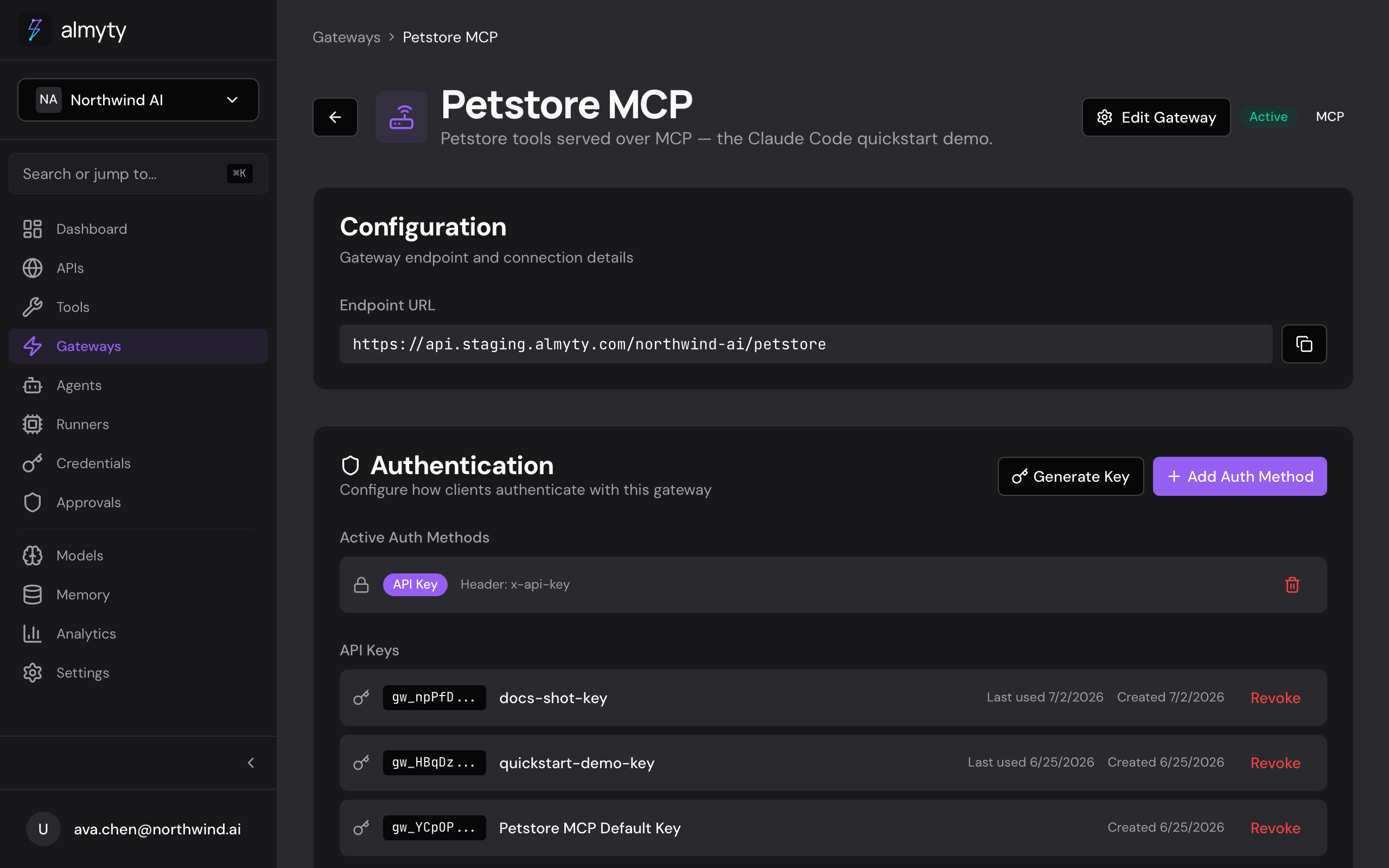Image resolution: width=1389 pixels, height=868 pixels.
Task: Delete API Key auth method with trash icon
Action: point(1292,584)
